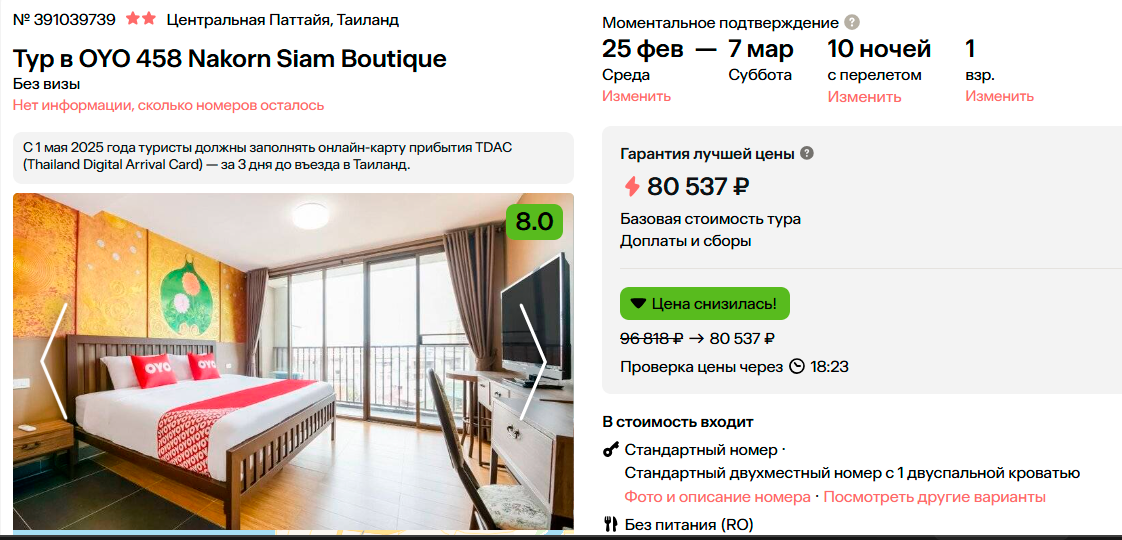
Task: Click the clock icon near 18:23
Action: pos(797,366)
